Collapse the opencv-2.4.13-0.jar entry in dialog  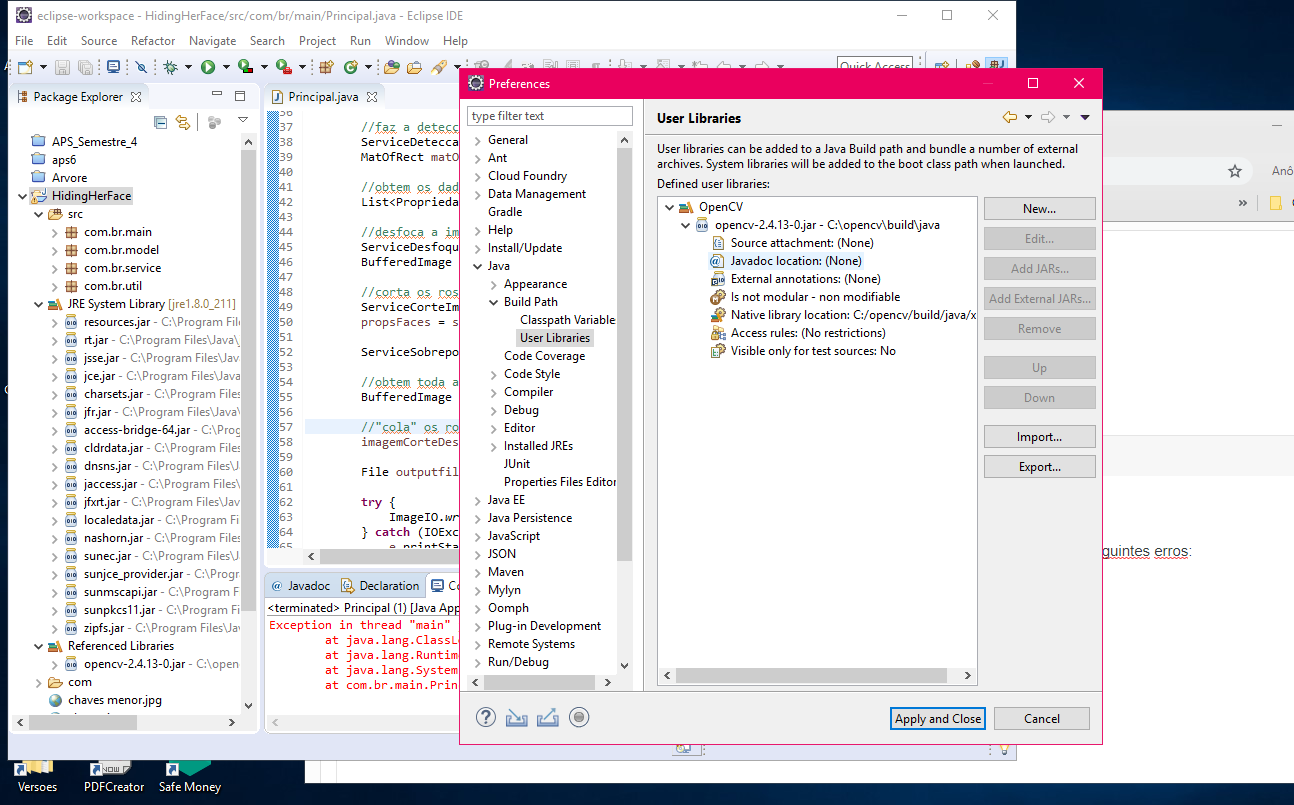685,225
